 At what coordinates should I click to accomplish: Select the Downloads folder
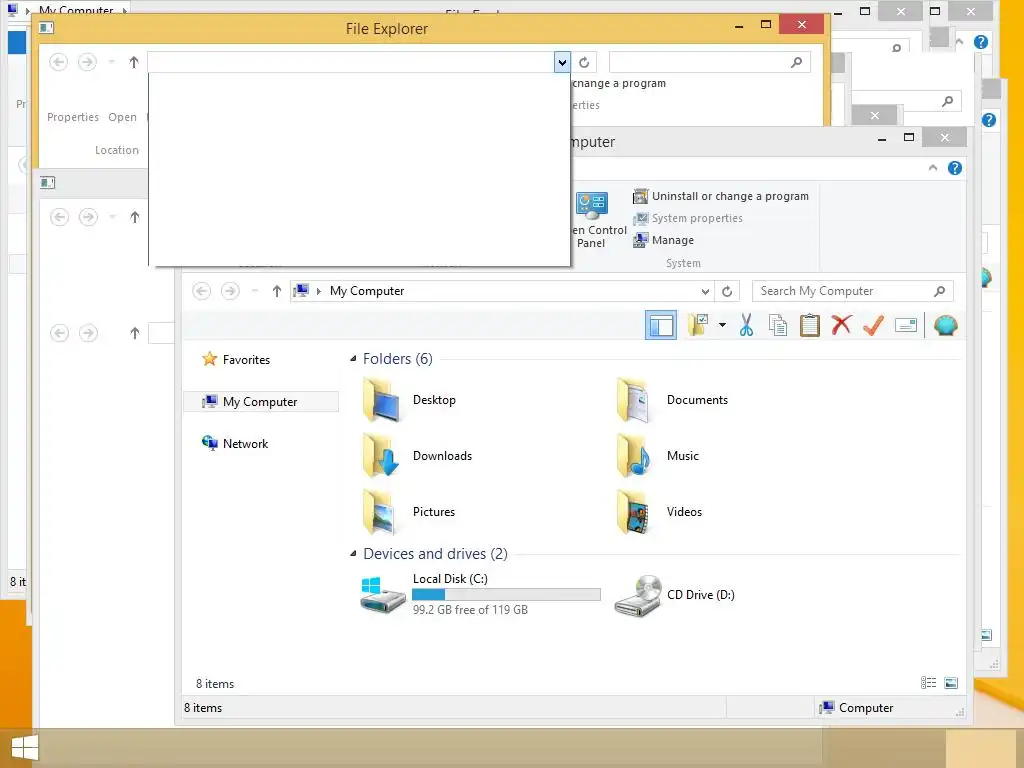coord(417,456)
